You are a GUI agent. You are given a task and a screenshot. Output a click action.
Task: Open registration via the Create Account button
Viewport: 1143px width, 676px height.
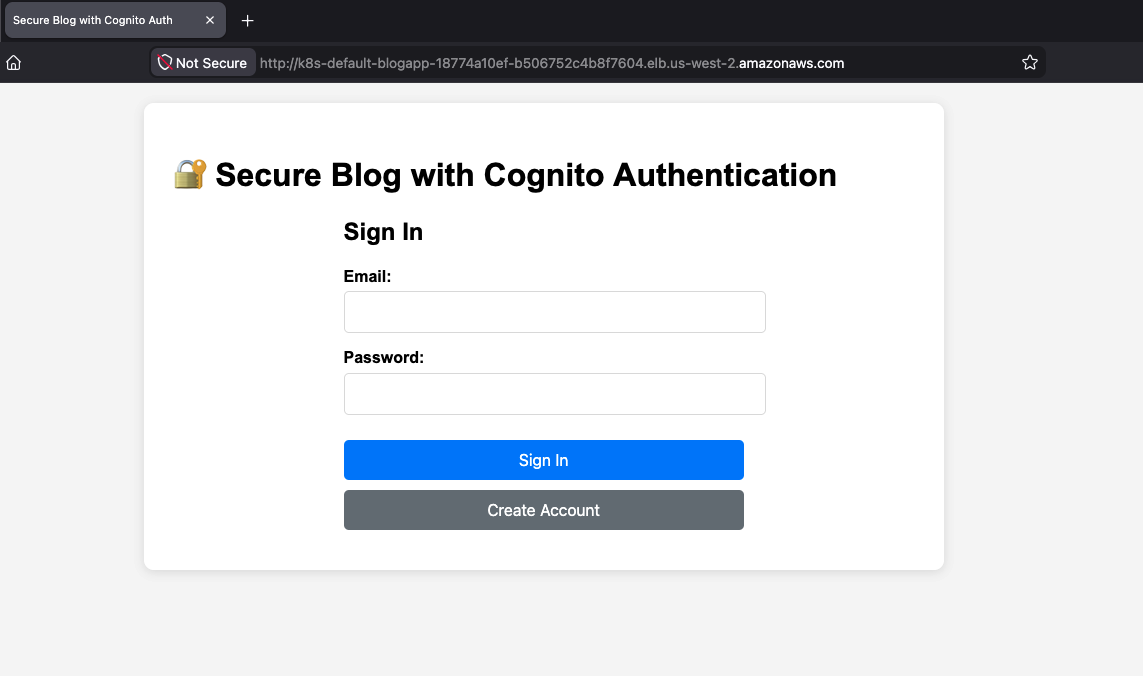click(544, 510)
